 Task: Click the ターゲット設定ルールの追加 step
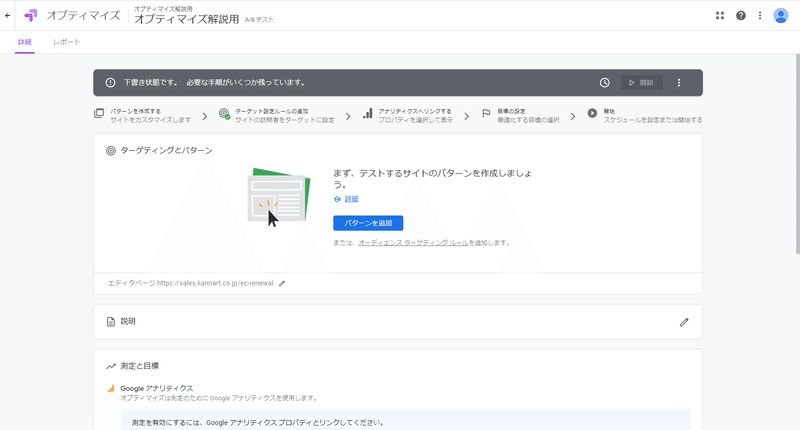pyautogui.click(x=277, y=115)
